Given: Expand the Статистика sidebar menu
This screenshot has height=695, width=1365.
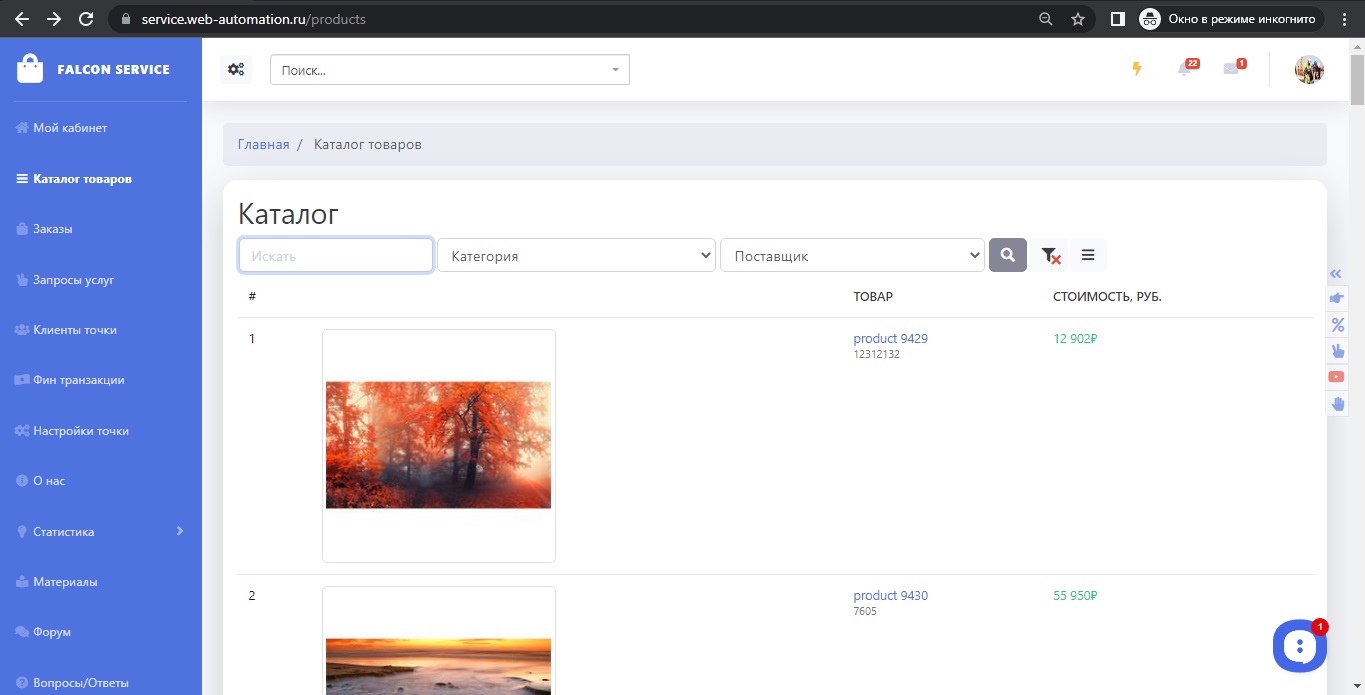Looking at the screenshot, I should [100, 531].
